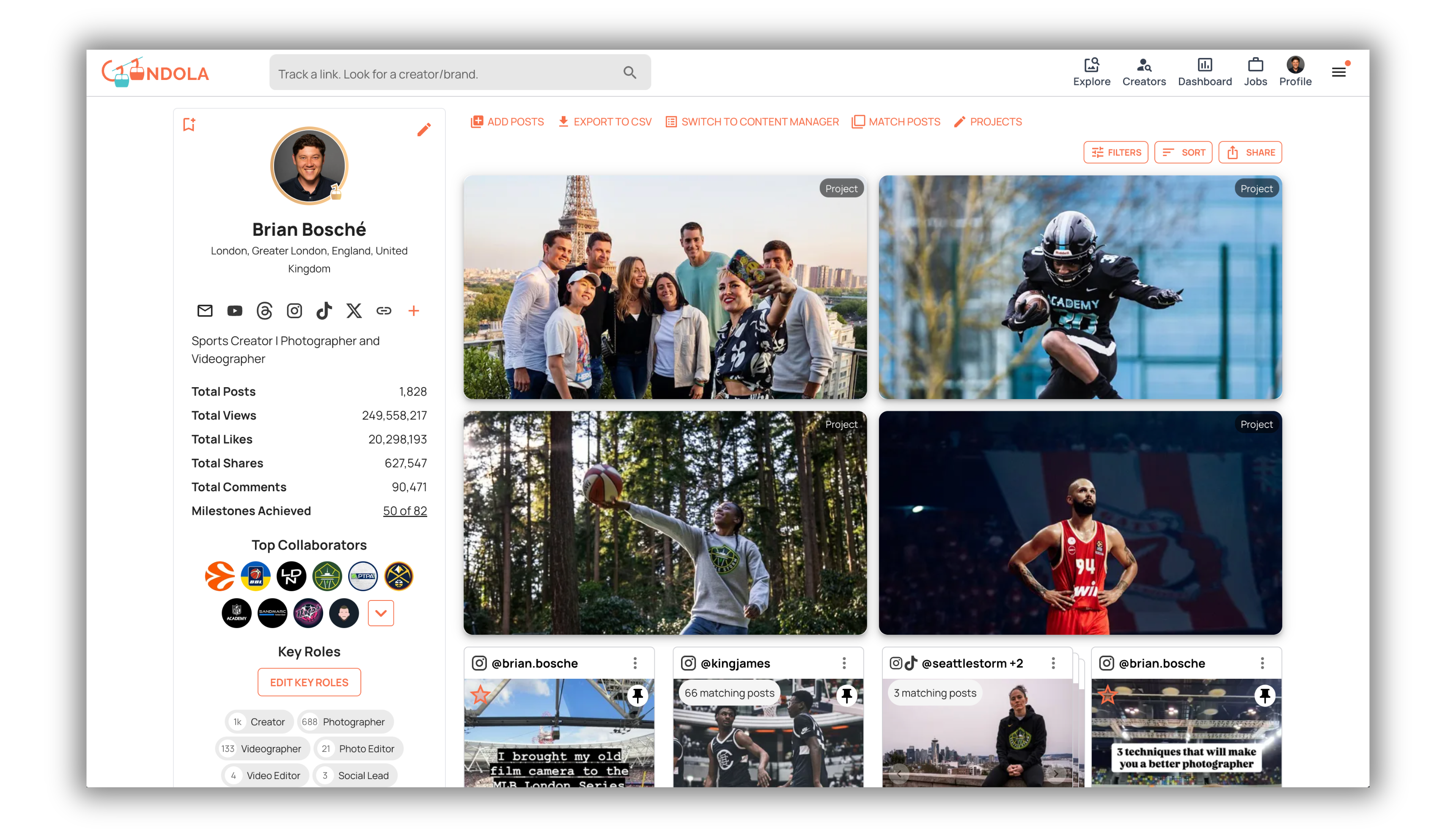Open more options for @seattlestorm post
Screen dimensions: 1456x837
(1053, 664)
